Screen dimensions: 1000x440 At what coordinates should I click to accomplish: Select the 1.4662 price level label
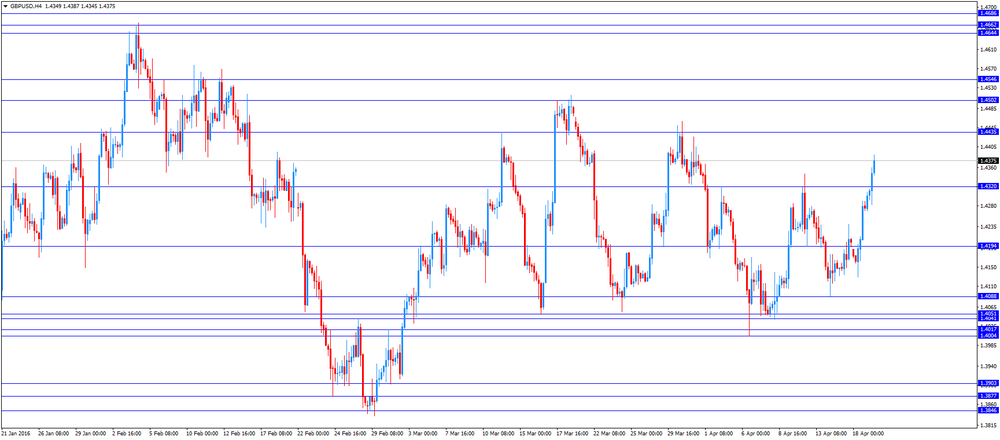coord(989,25)
